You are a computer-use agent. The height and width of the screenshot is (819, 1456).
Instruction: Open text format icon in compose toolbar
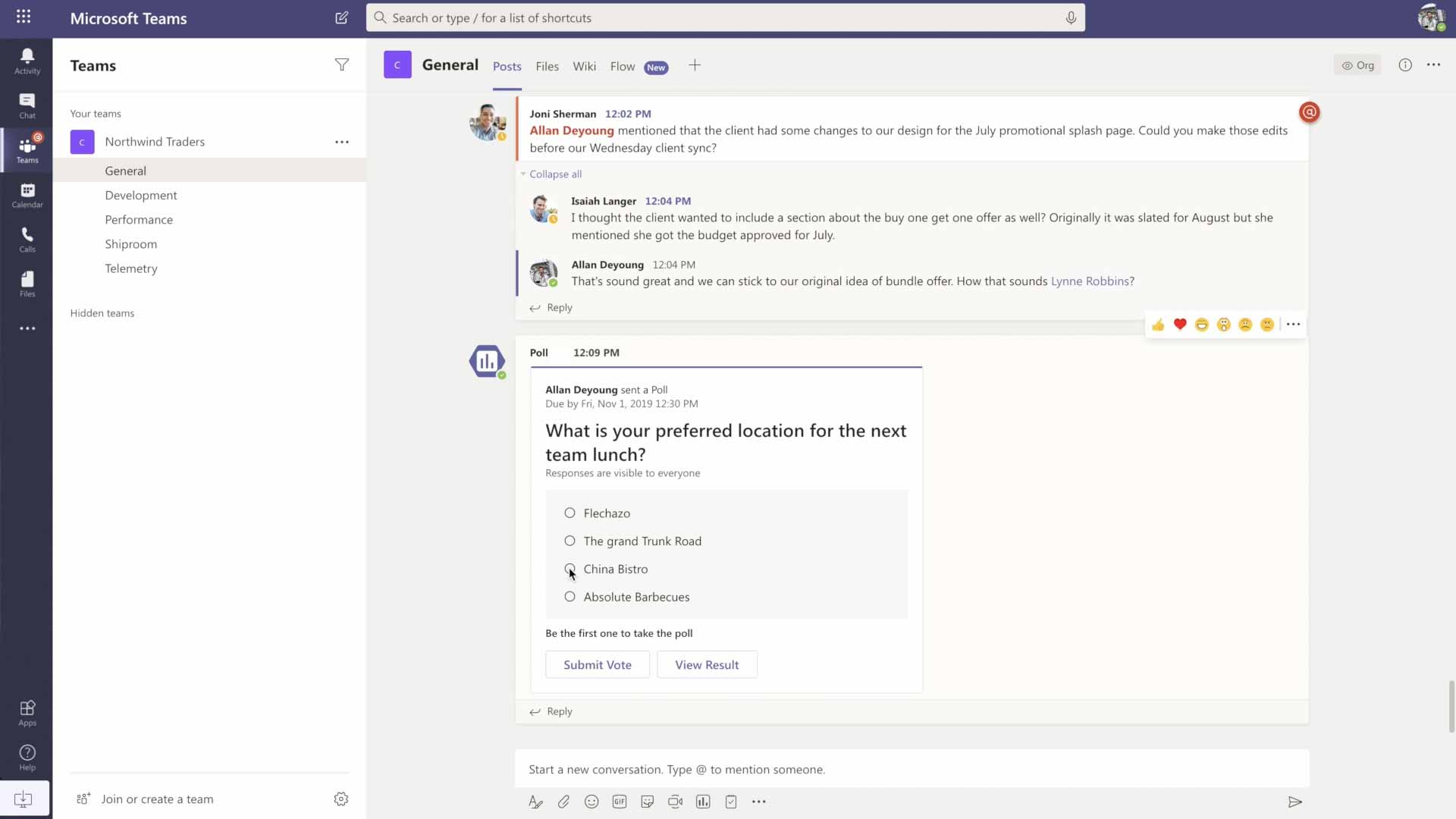click(535, 802)
